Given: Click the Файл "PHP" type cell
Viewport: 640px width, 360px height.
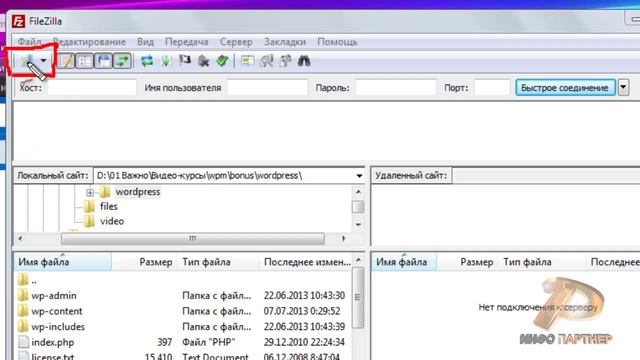Looking at the screenshot, I should coord(209,342).
